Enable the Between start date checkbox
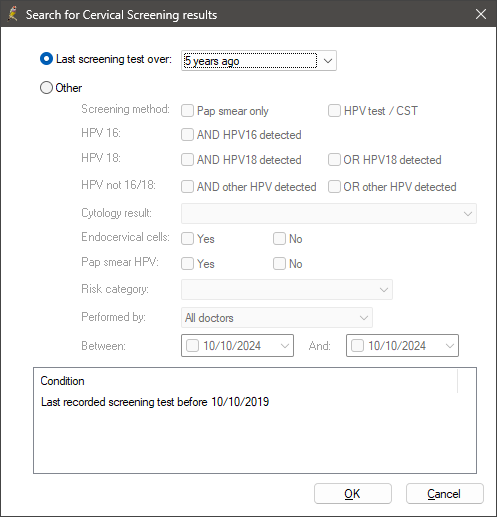 193,346
